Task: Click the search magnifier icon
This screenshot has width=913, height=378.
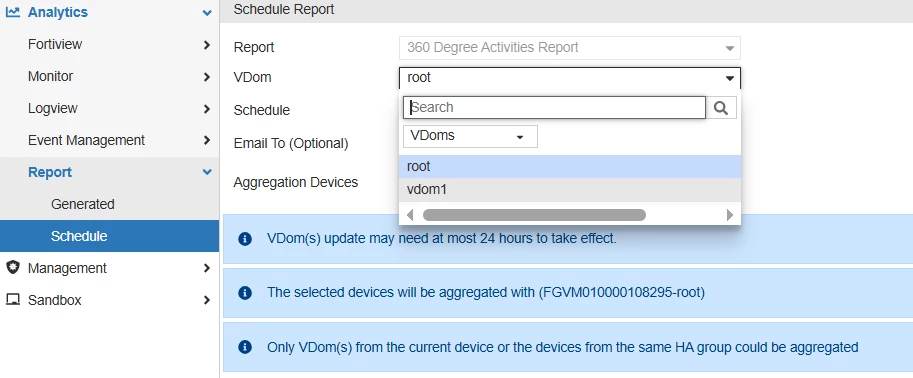Action: point(721,108)
